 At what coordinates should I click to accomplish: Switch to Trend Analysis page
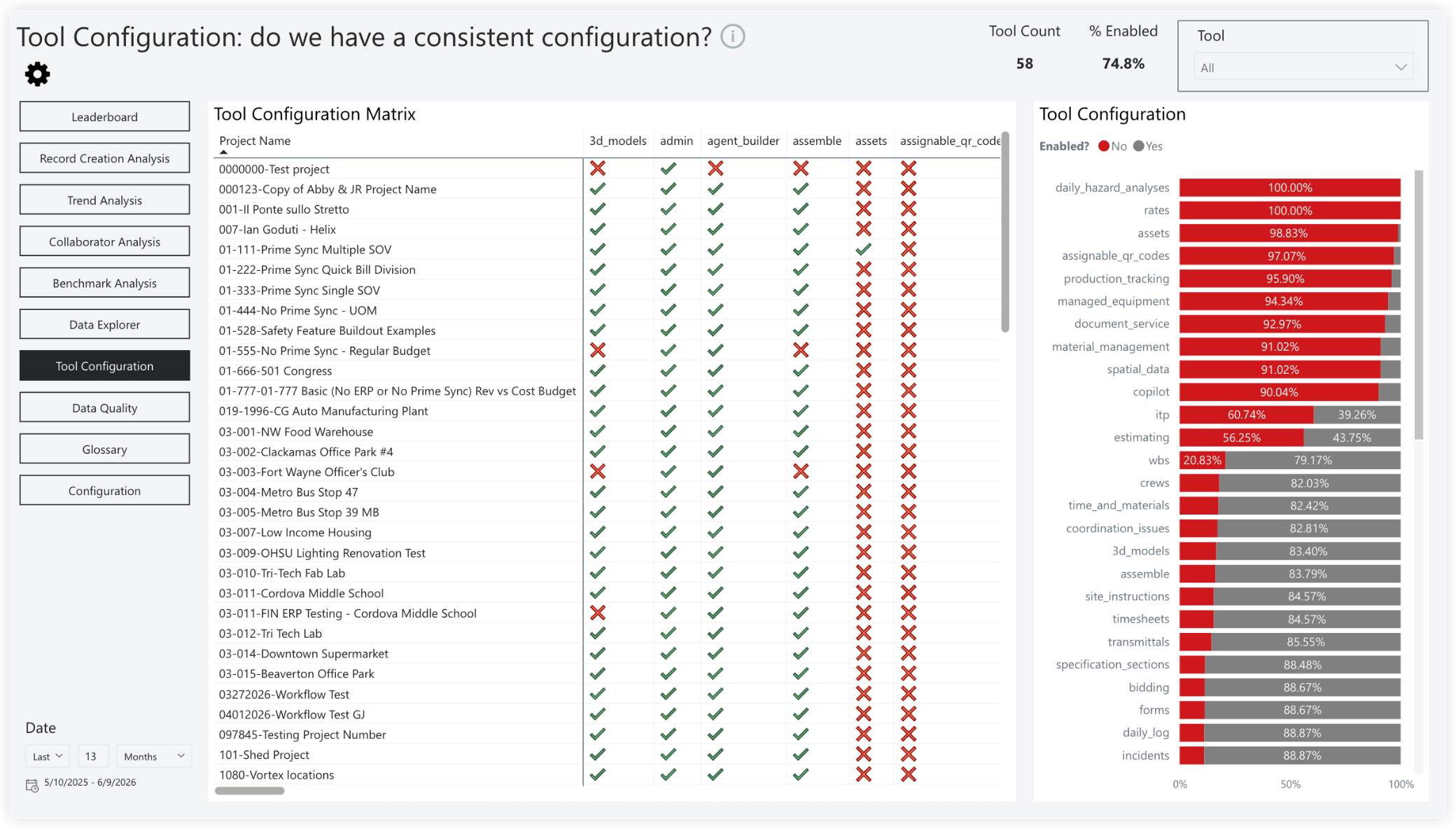pyautogui.click(x=104, y=200)
